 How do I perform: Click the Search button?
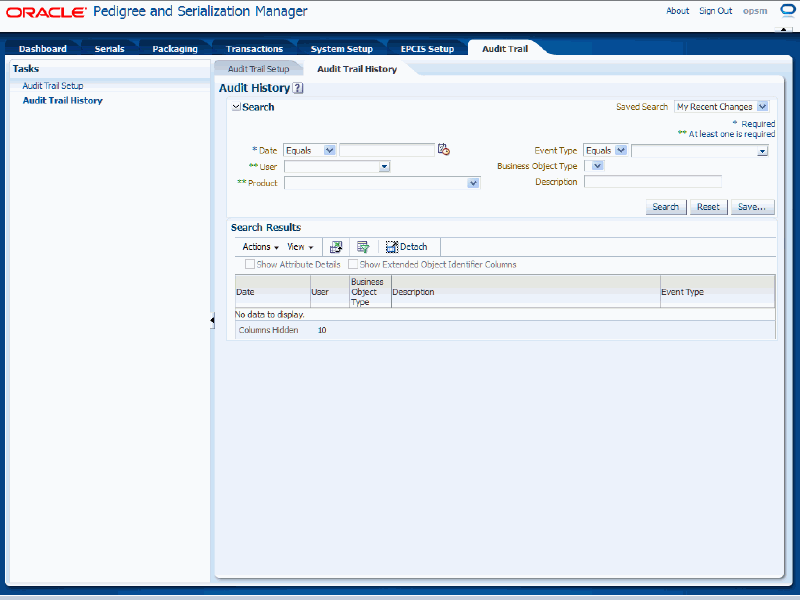pyautogui.click(x=666, y=207)
